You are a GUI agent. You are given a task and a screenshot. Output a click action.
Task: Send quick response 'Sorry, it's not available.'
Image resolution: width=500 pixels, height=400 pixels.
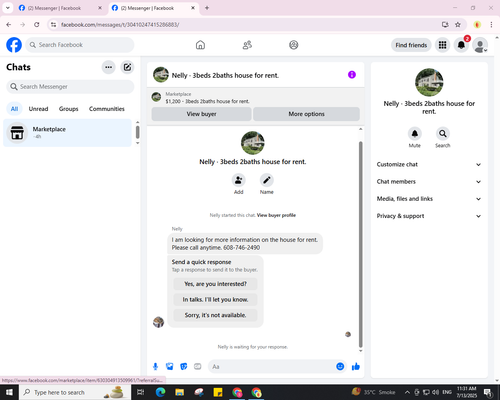tap(215, 315)
